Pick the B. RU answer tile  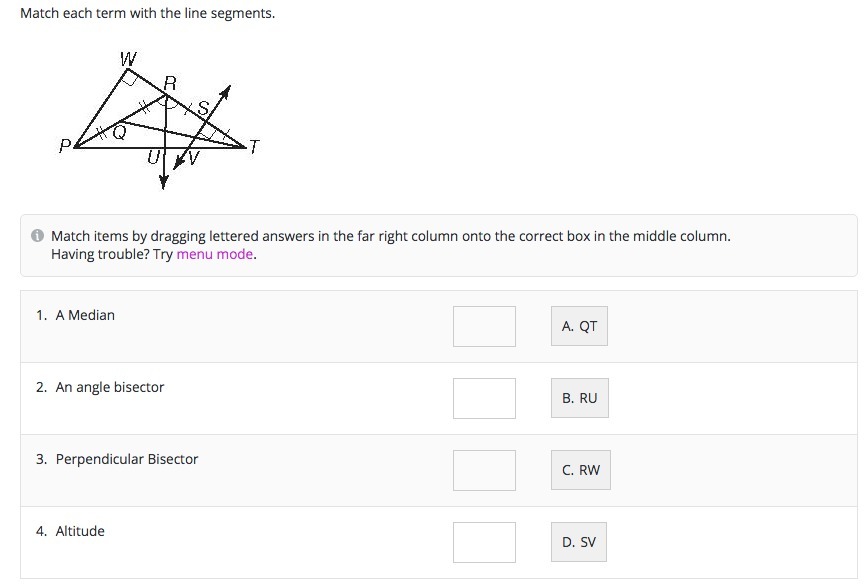tap(579, 398)
